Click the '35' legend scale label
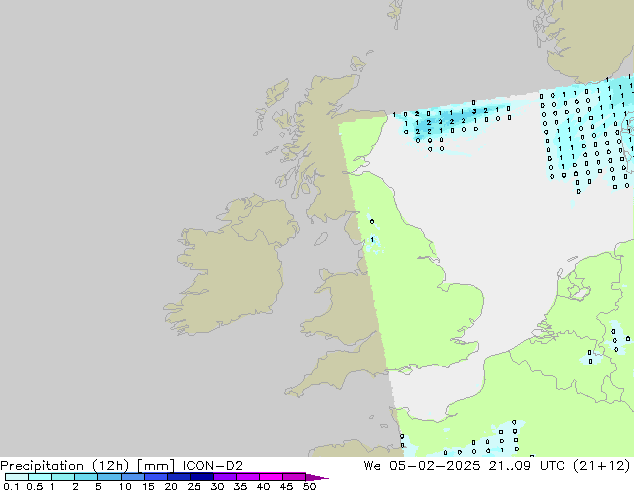This screenshot has width=634, height=490. click(x=240, y=486)
